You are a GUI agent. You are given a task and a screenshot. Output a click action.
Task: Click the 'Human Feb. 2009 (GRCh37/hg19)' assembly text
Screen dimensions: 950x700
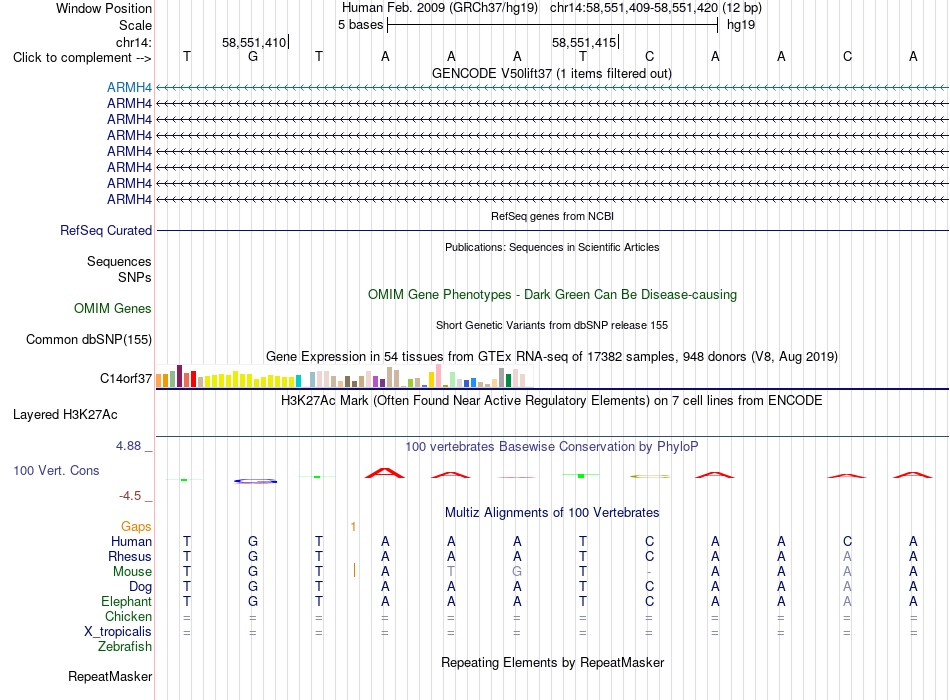(440, 8)
